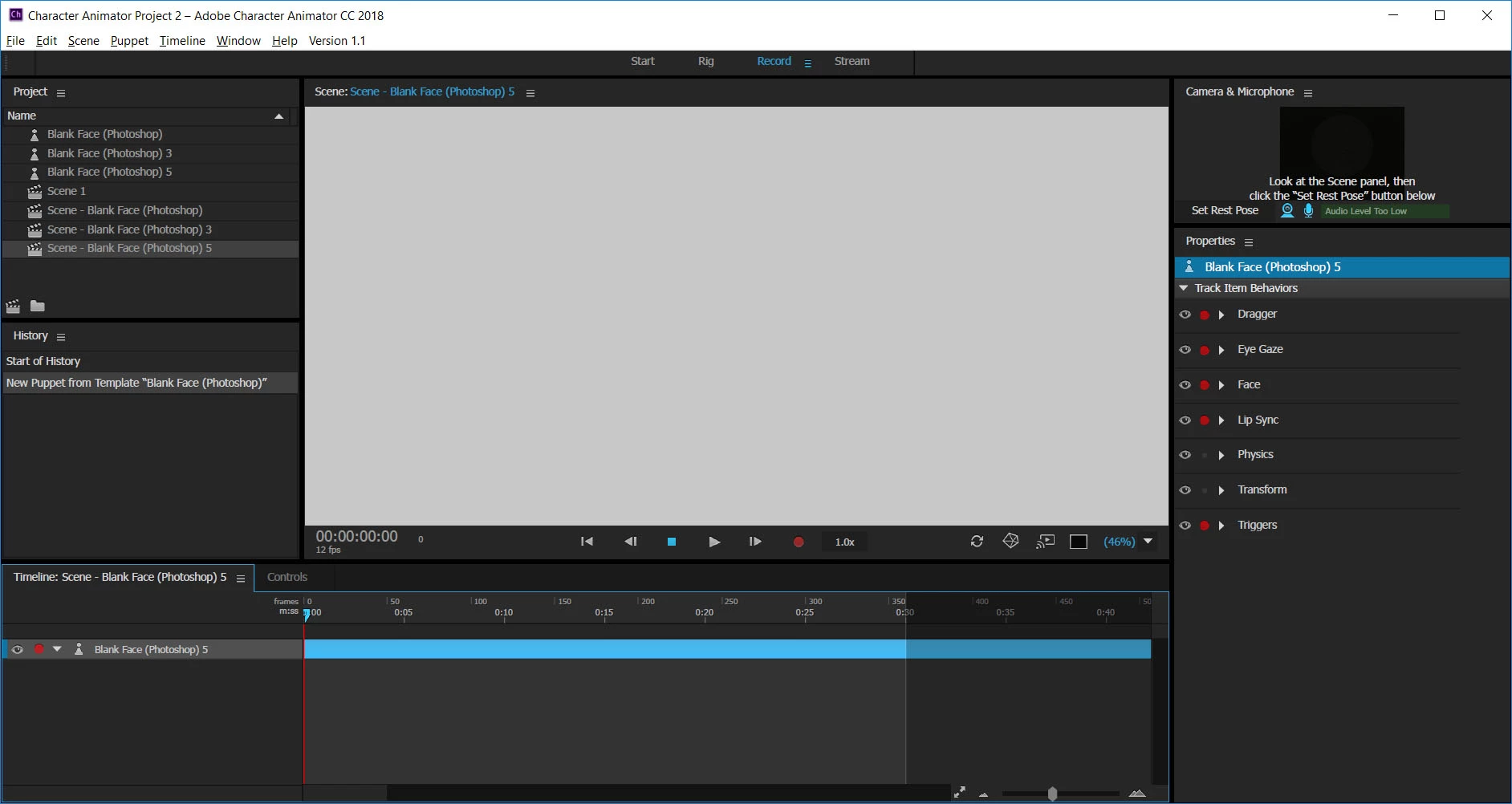1512x804 pixels.
Task: Start recording with the red record button
Action: click(799, 542)
